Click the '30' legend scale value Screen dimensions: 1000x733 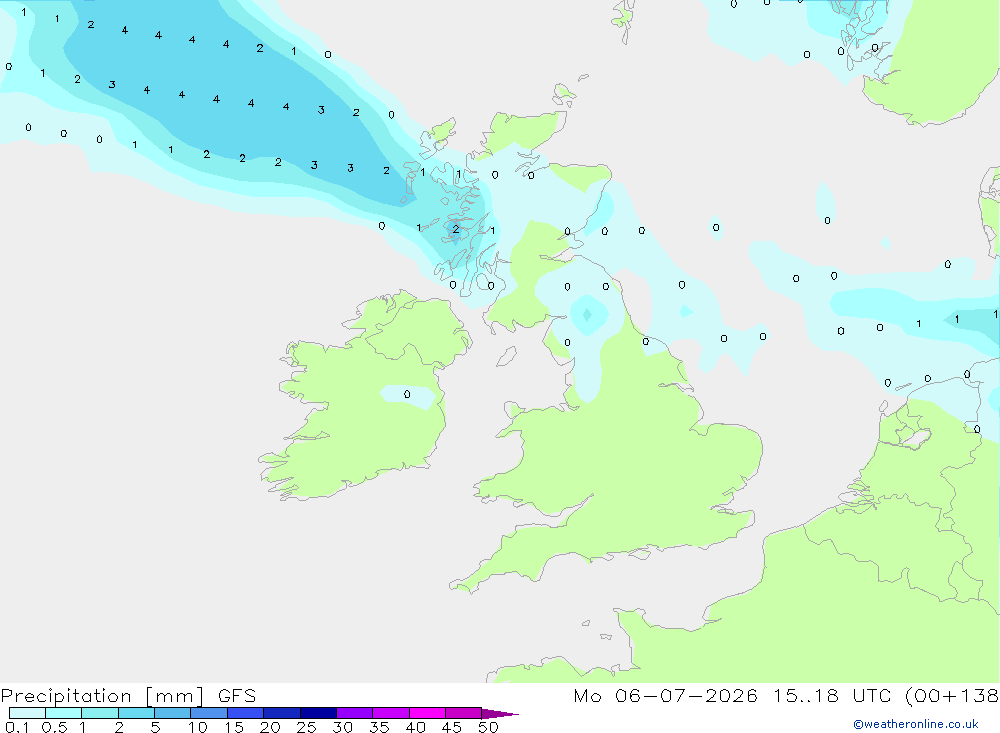pyautogui.click(x=342, y=727)
